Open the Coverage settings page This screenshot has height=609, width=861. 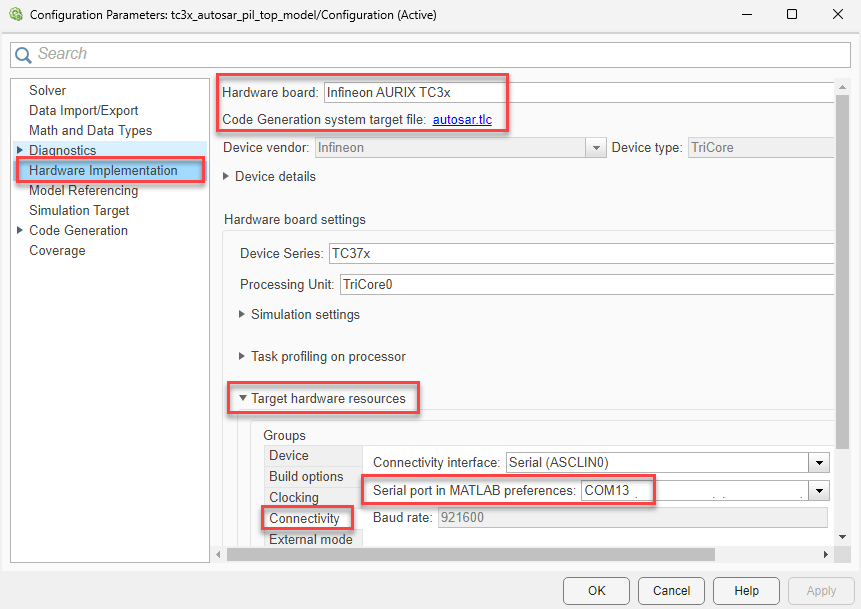tap(57, 250)
